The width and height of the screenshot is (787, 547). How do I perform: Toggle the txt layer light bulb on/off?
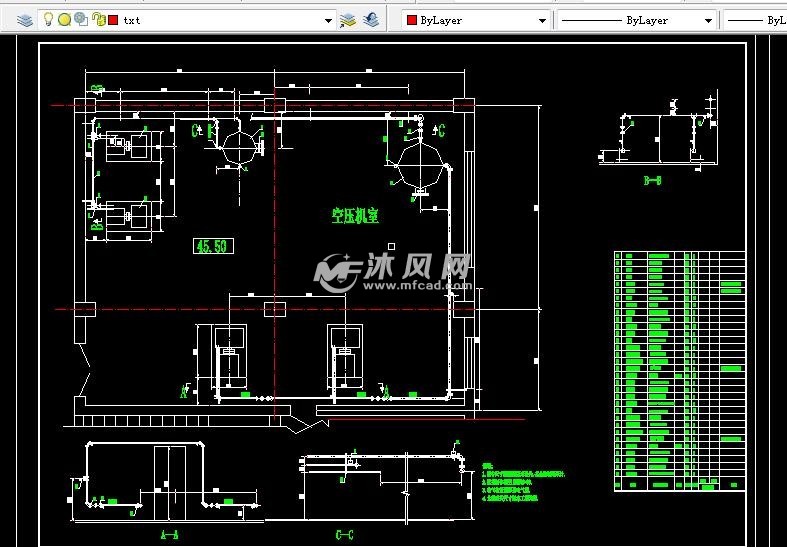tap(48, 20)
